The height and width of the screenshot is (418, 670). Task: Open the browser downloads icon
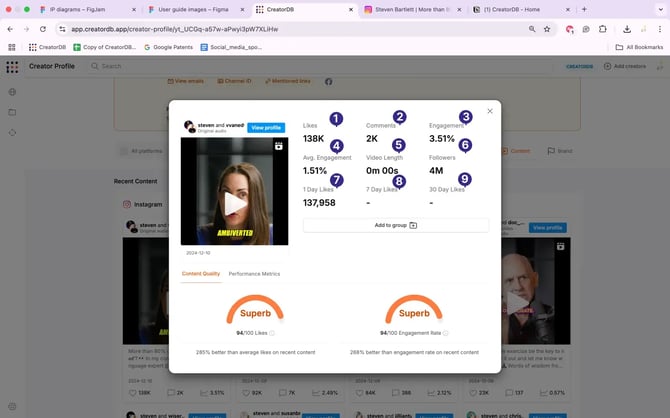625,29
